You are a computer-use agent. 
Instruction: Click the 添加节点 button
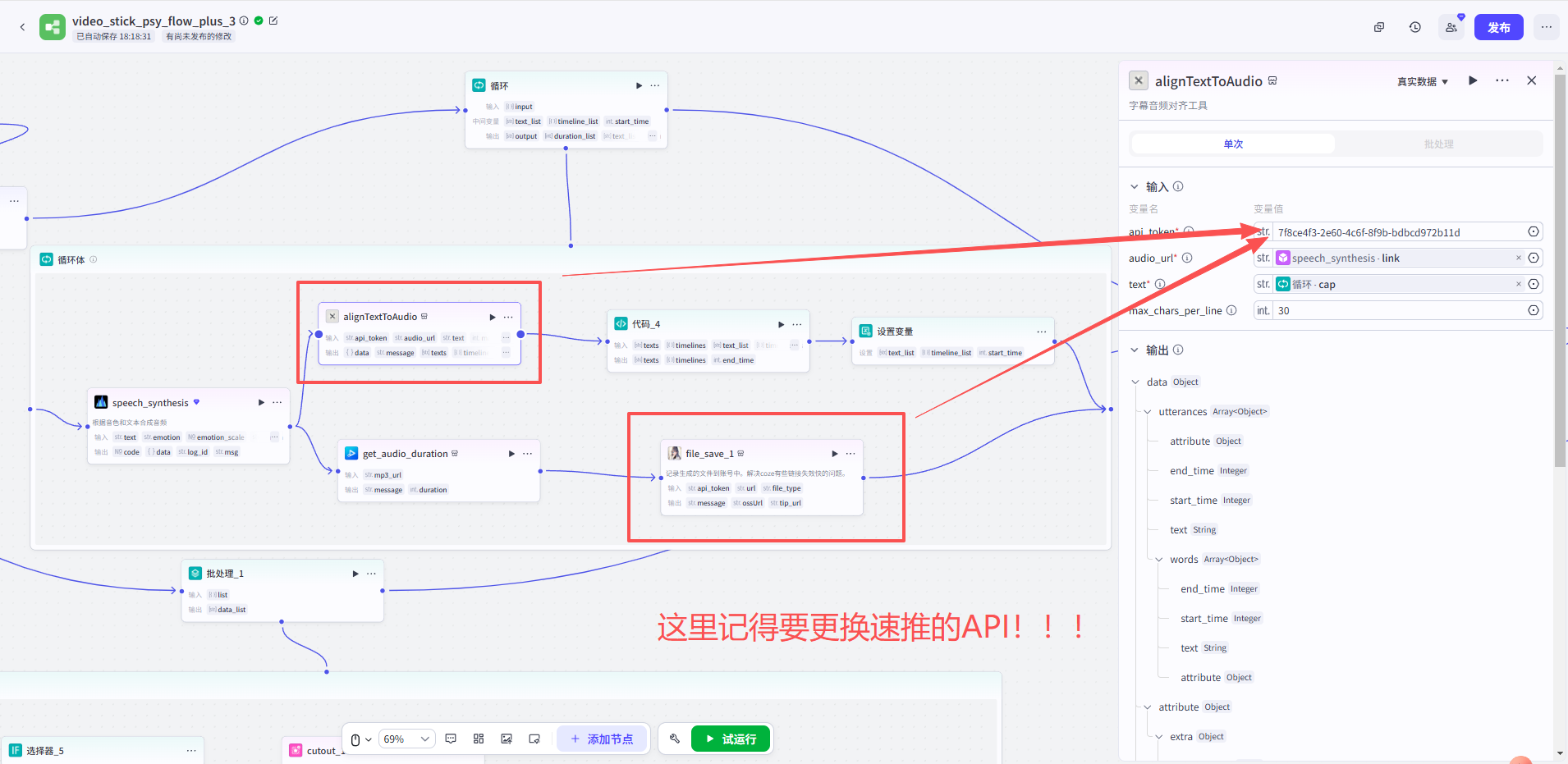pyautogui.click(x=602, y=739)
